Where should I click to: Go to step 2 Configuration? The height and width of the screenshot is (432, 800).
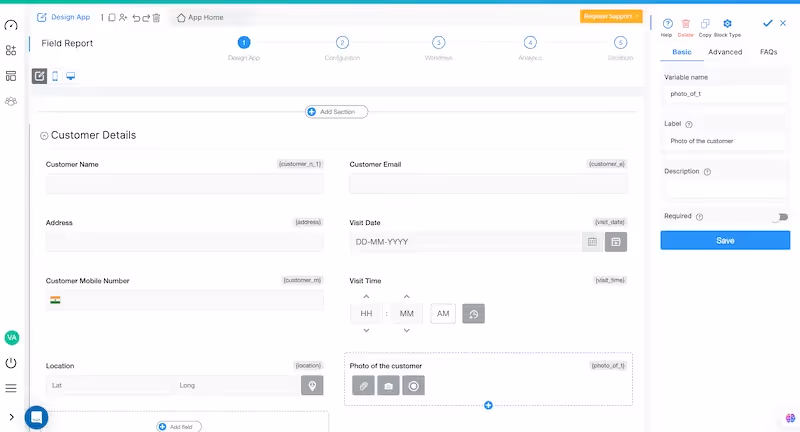(x=342, y=42)
